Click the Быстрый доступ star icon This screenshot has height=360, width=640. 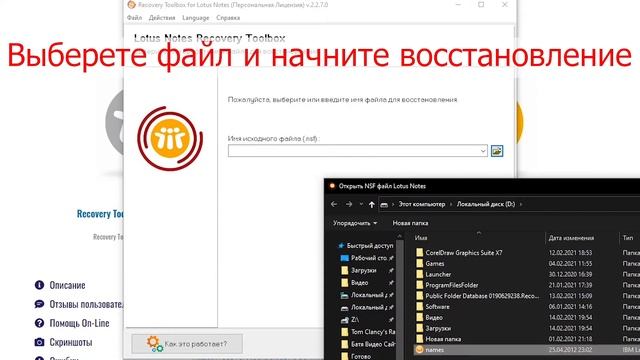341,246
